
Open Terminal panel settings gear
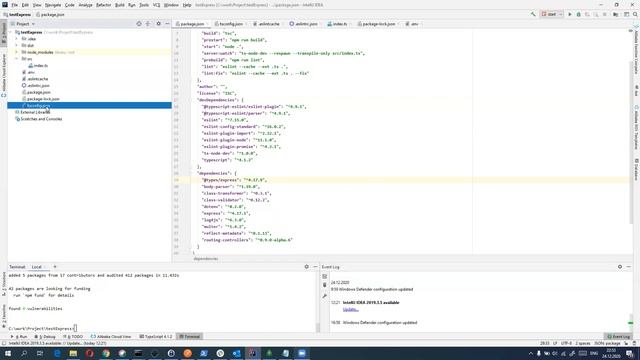(307, 267)
